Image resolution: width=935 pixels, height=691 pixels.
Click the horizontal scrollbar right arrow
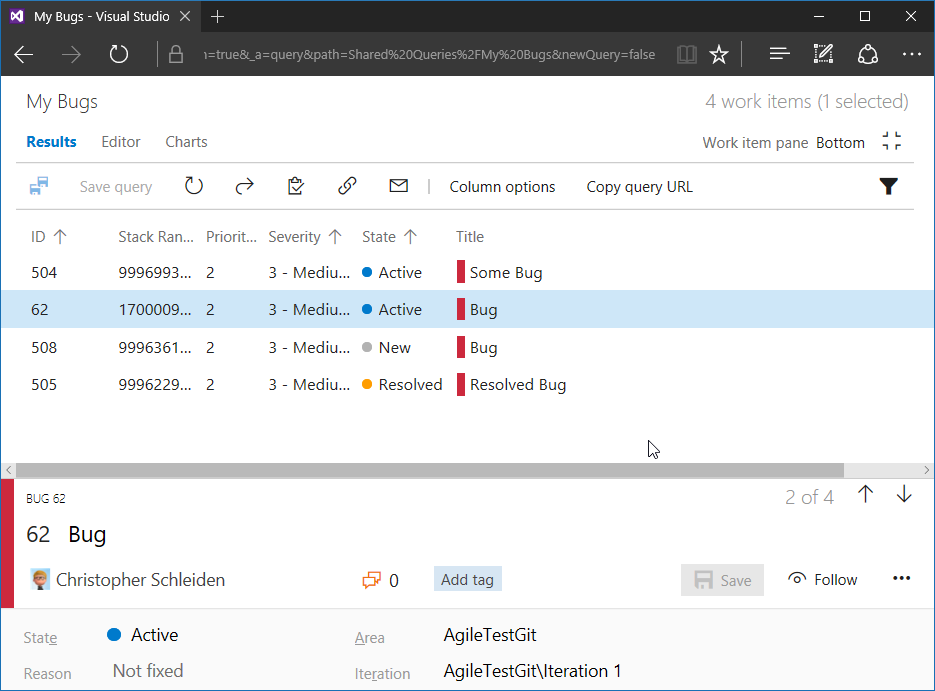926,470
